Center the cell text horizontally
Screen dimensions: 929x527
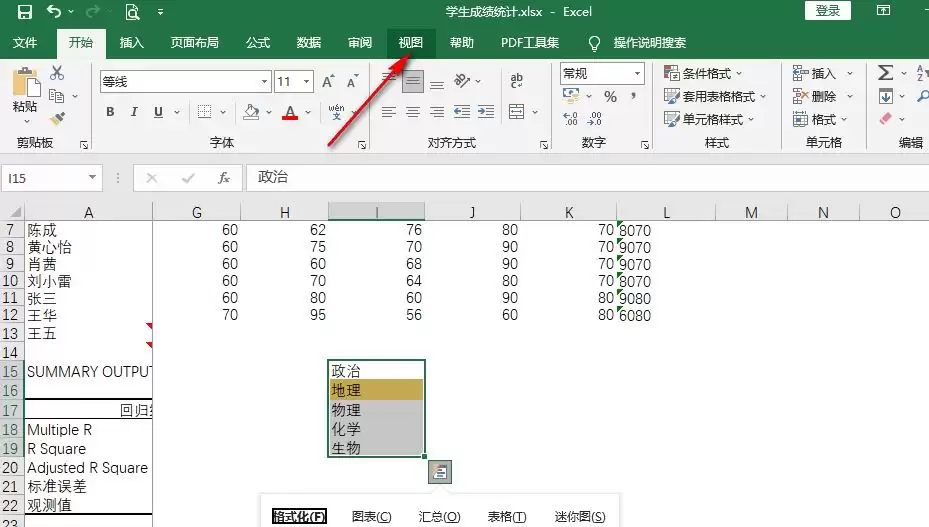pyautogui.click(x=413, y=111)
